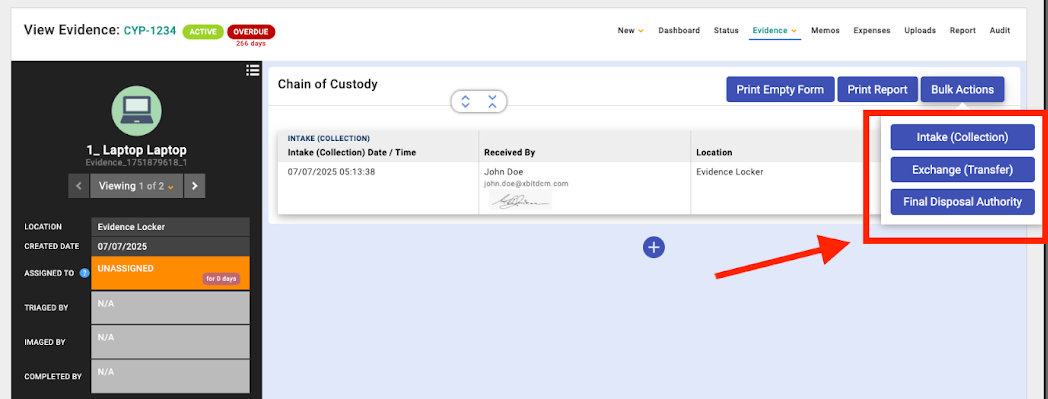This screenshot has height=399, width=1048.
Task: Click the 1_ Laptop Laptop evidence title
Action: click(x=136, y=150)
